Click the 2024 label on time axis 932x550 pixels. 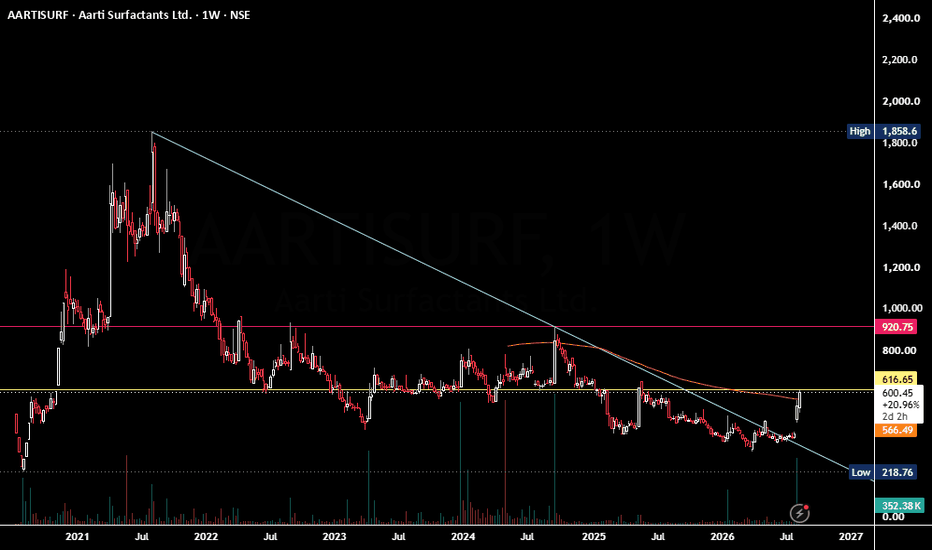click(x=463, y=536)
